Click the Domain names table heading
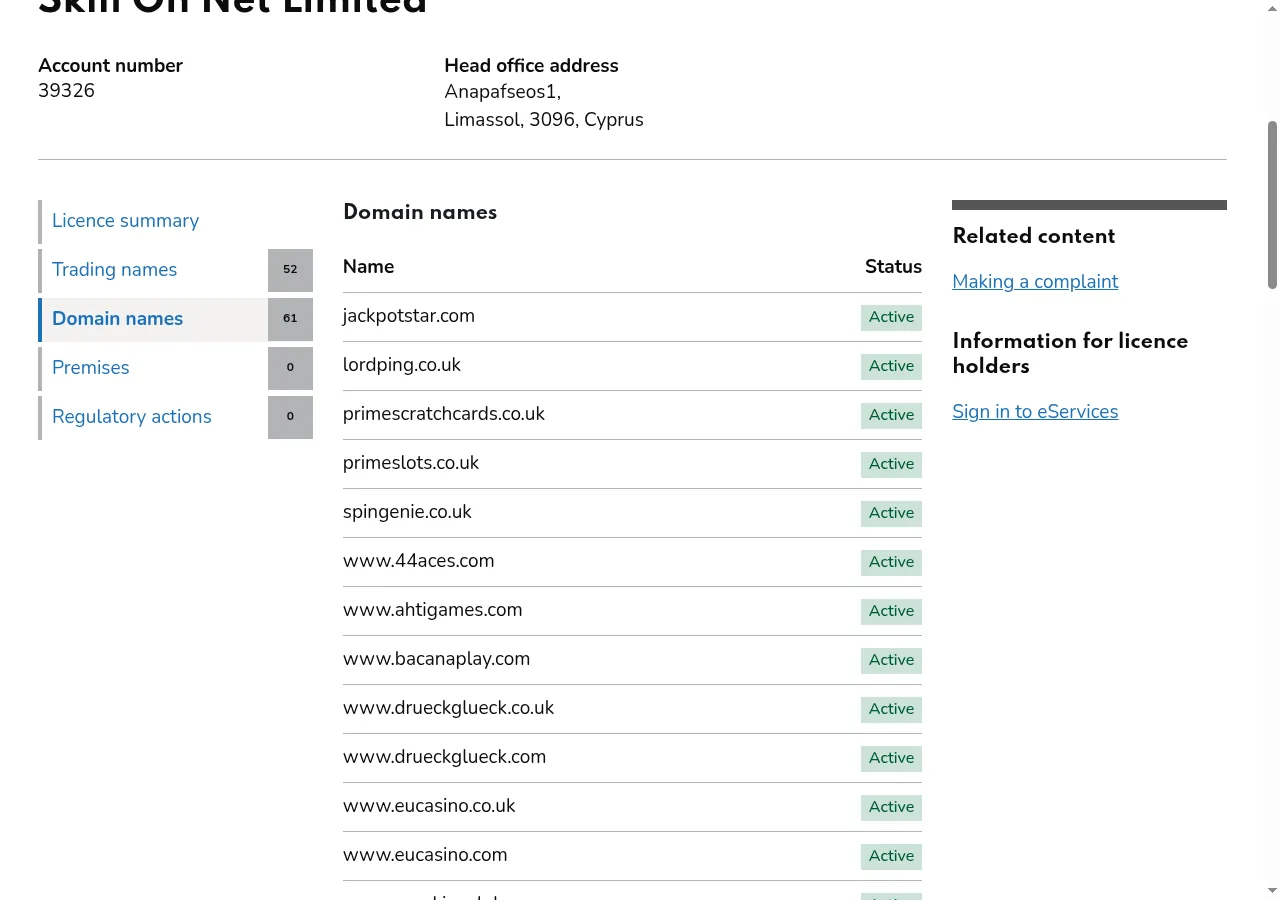This screenshot has height=900, width=1280. tap(420, 212)
